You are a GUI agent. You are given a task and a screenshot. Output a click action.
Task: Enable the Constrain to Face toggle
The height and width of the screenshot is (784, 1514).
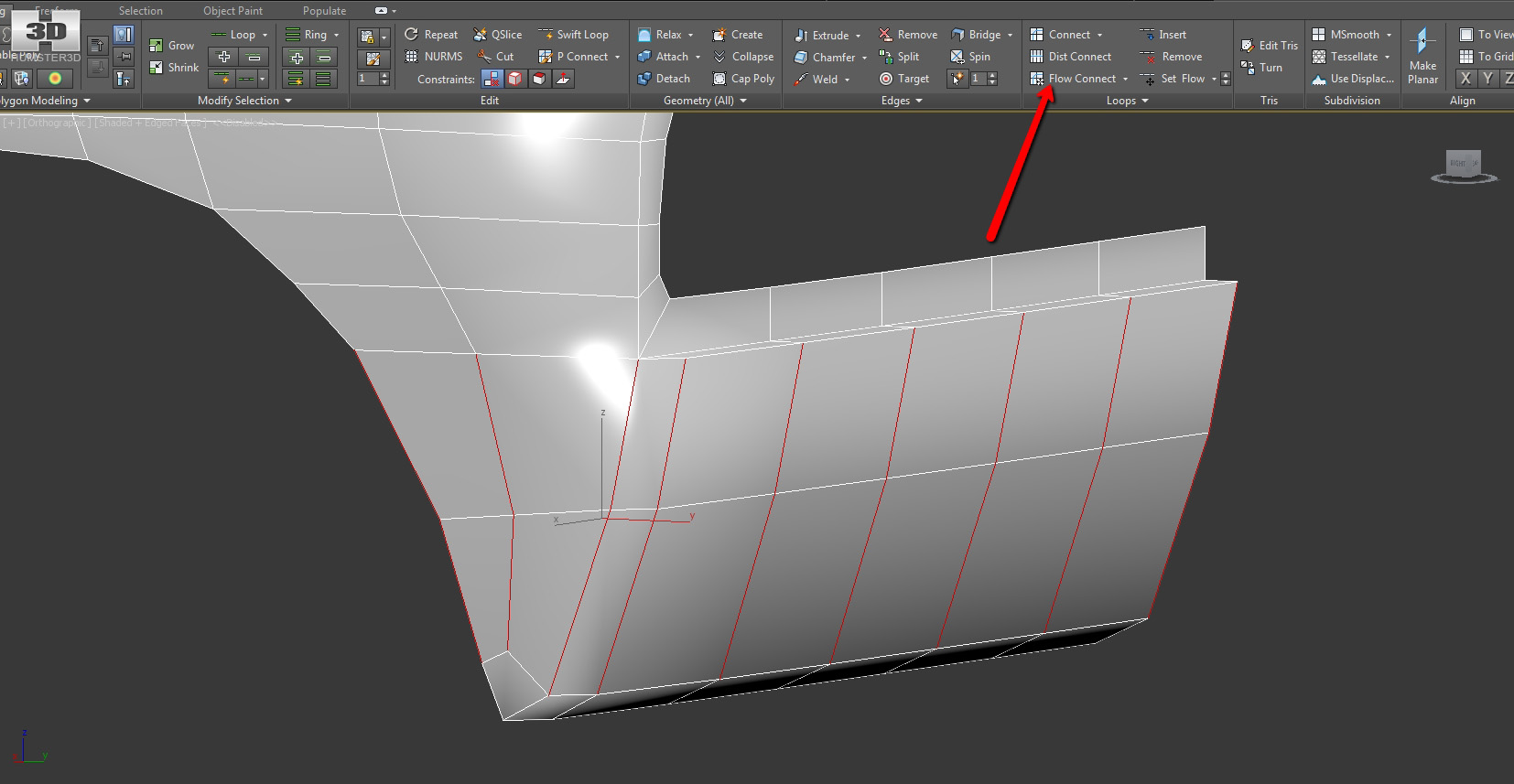pos(540,79)
